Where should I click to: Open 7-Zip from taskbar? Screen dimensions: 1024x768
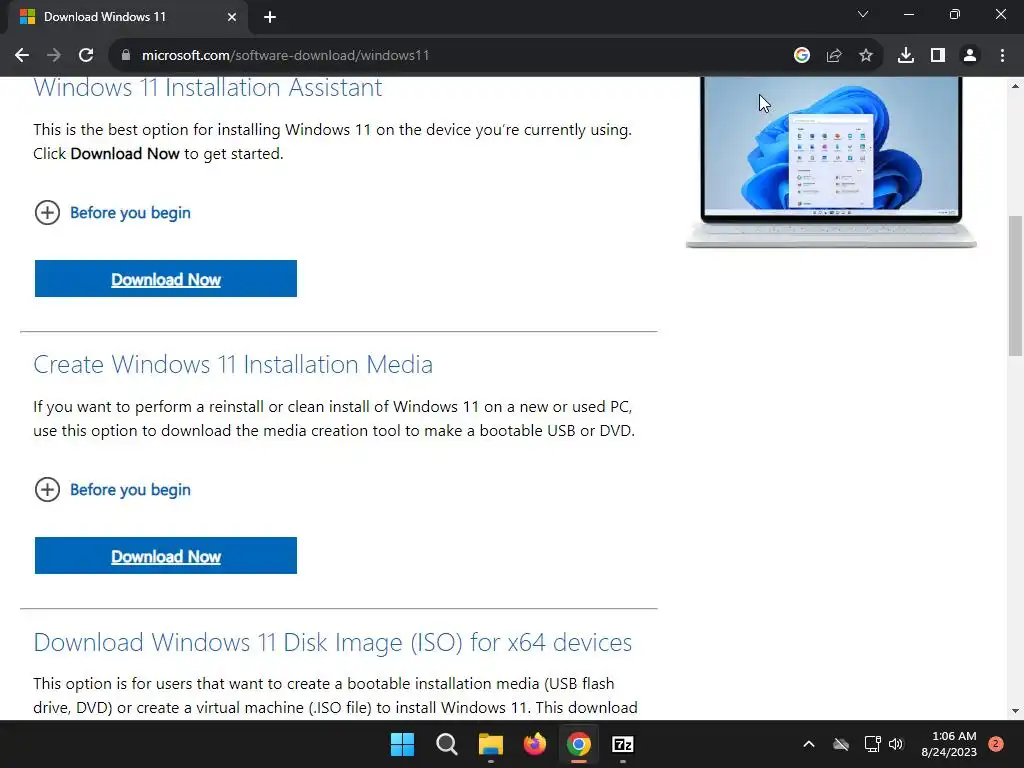[623, 744]
